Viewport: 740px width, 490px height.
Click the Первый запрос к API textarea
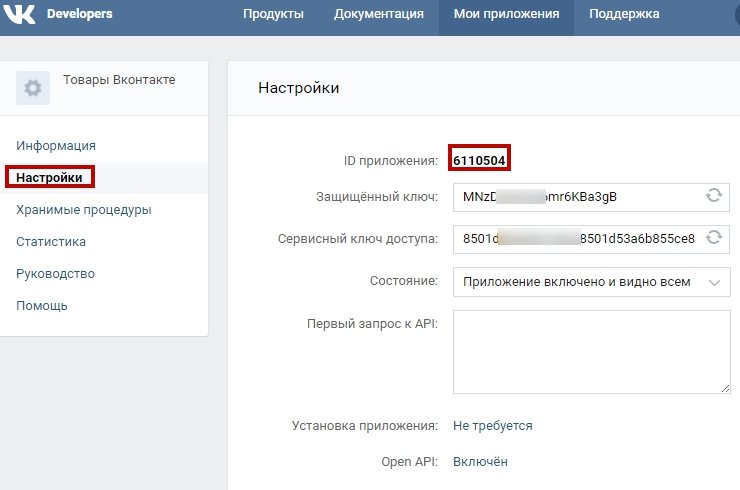coord(591,352)
